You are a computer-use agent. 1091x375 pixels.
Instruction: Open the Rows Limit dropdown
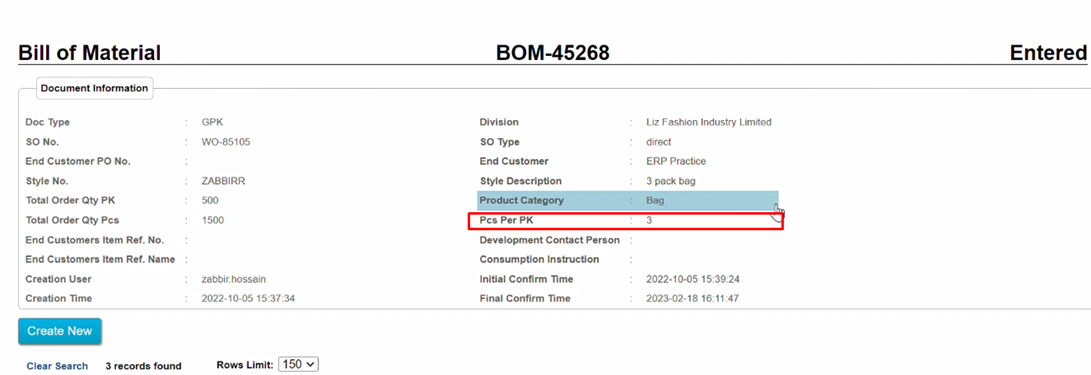click(298, 365)
